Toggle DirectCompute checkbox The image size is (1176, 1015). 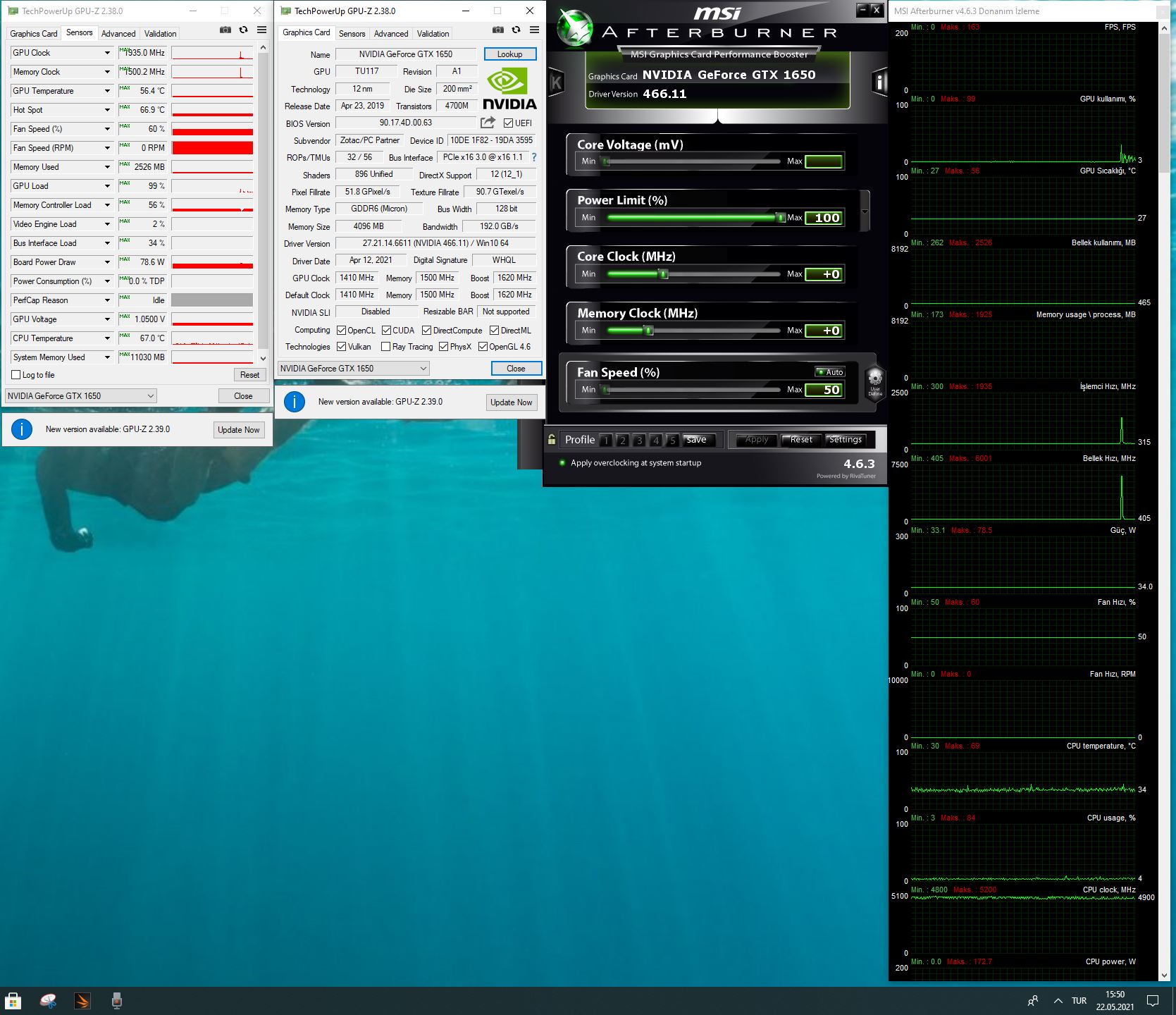coord(426,330)
